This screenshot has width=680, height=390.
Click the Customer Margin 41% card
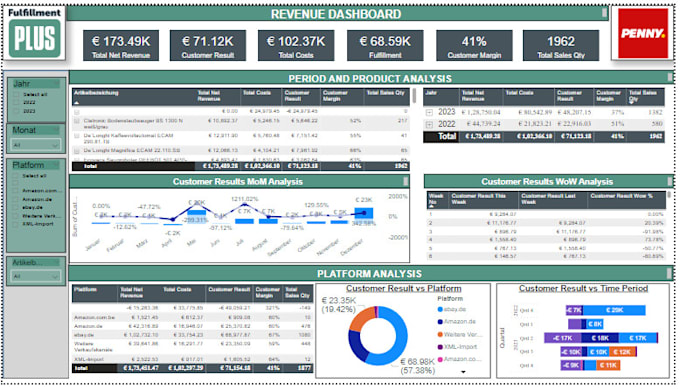(474, 45)
